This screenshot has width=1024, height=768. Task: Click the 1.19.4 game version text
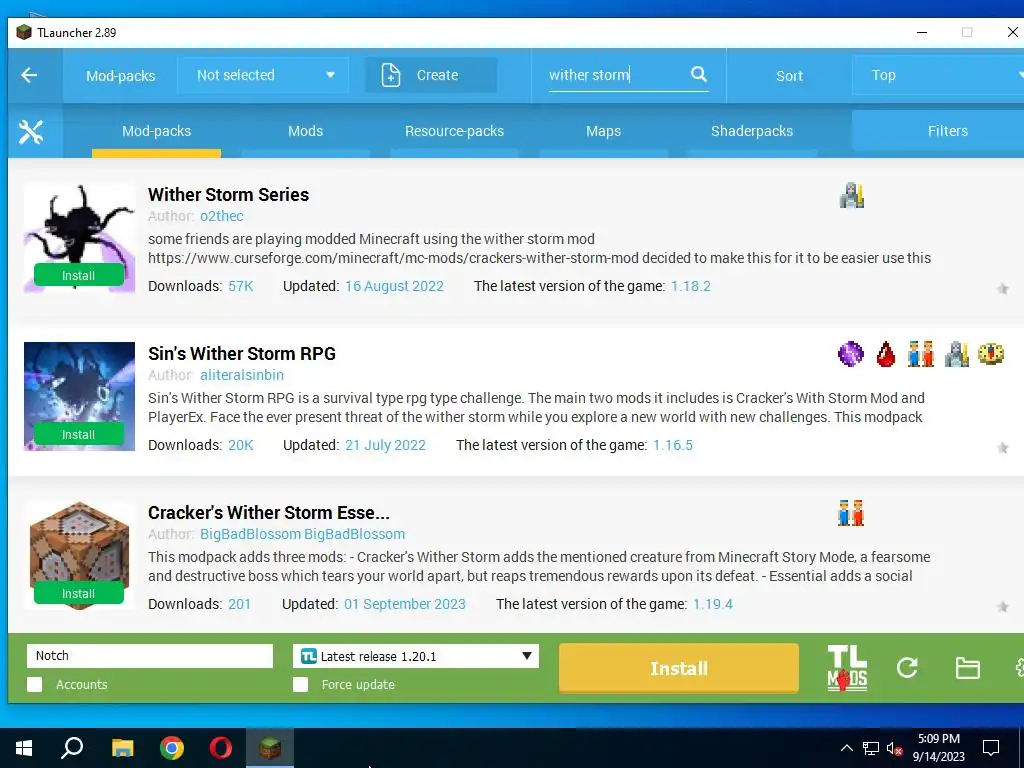pos(712,604)
